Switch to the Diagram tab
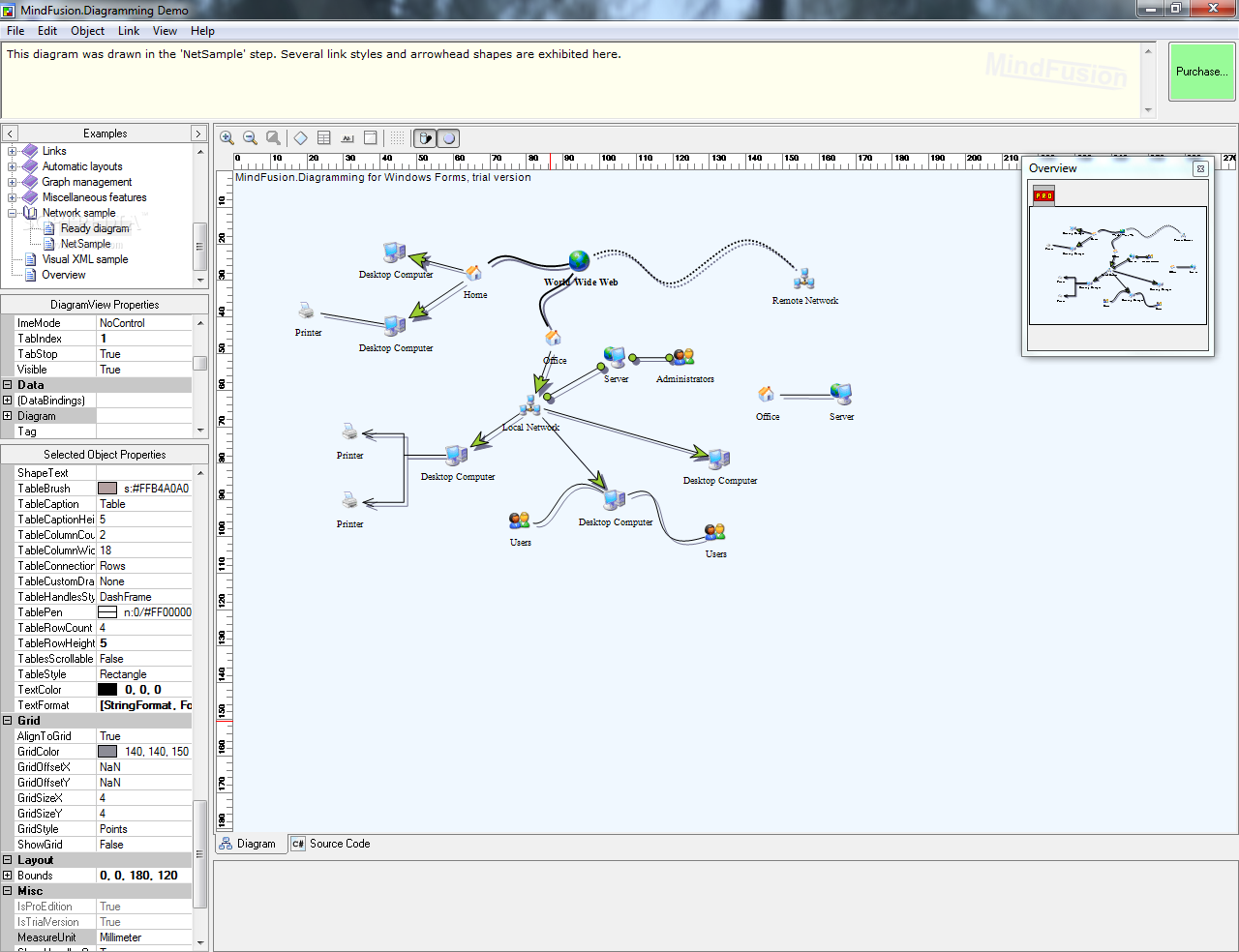1239x952 pixels. 248,844
